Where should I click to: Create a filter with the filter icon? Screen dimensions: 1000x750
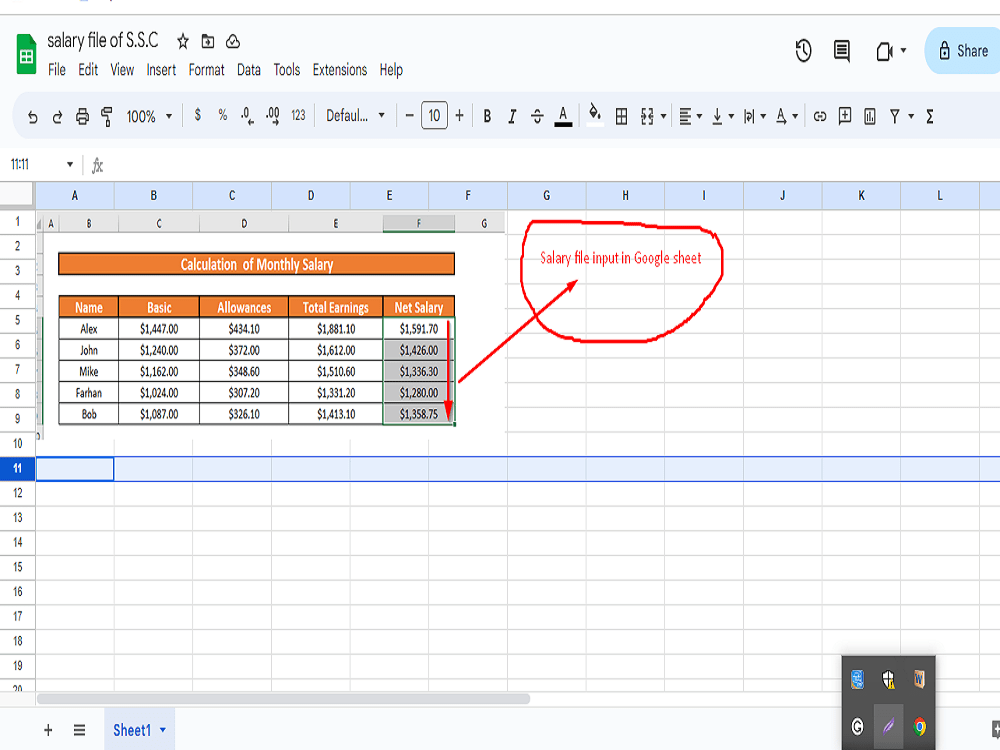(x=896, y=116)
